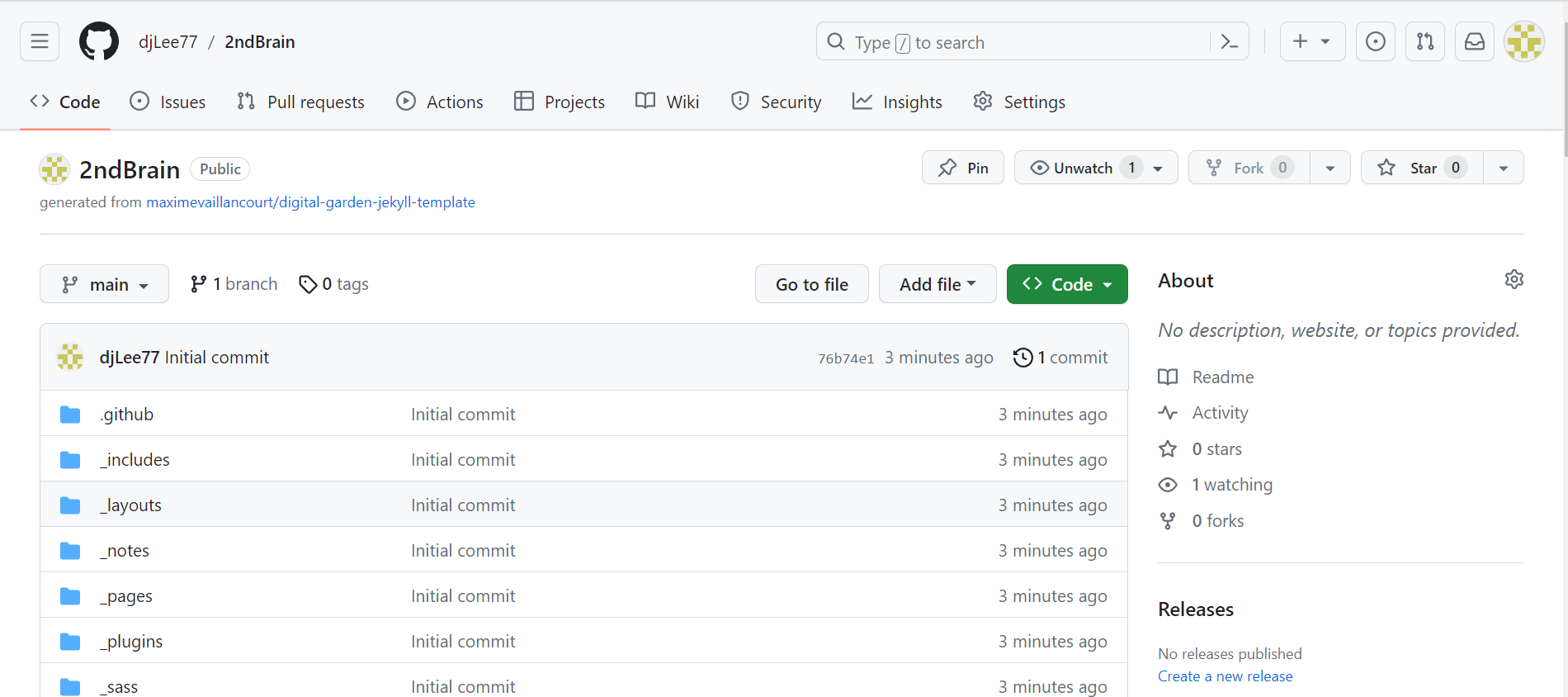Expand the Star lists dropdown arrow
The width and height of the screenshot is (1568, 697).
[1504, 168]
